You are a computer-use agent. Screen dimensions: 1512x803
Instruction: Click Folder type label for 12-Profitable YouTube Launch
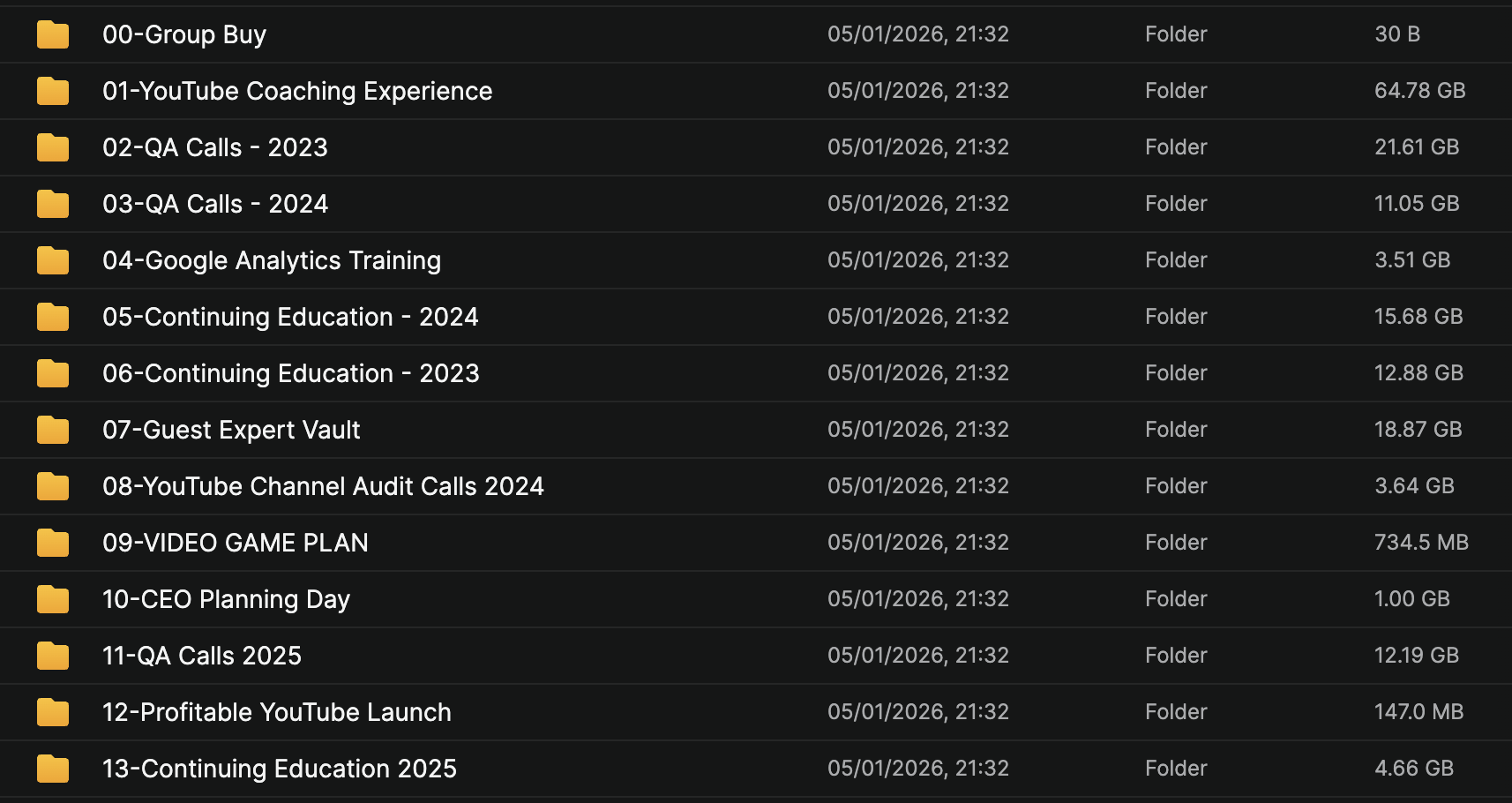pos(1176,712)
